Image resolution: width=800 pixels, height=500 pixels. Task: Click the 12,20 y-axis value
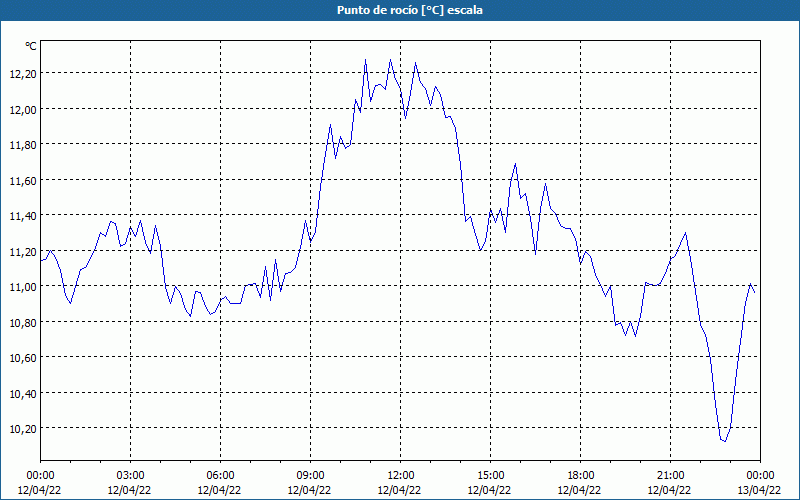(23, 74)
